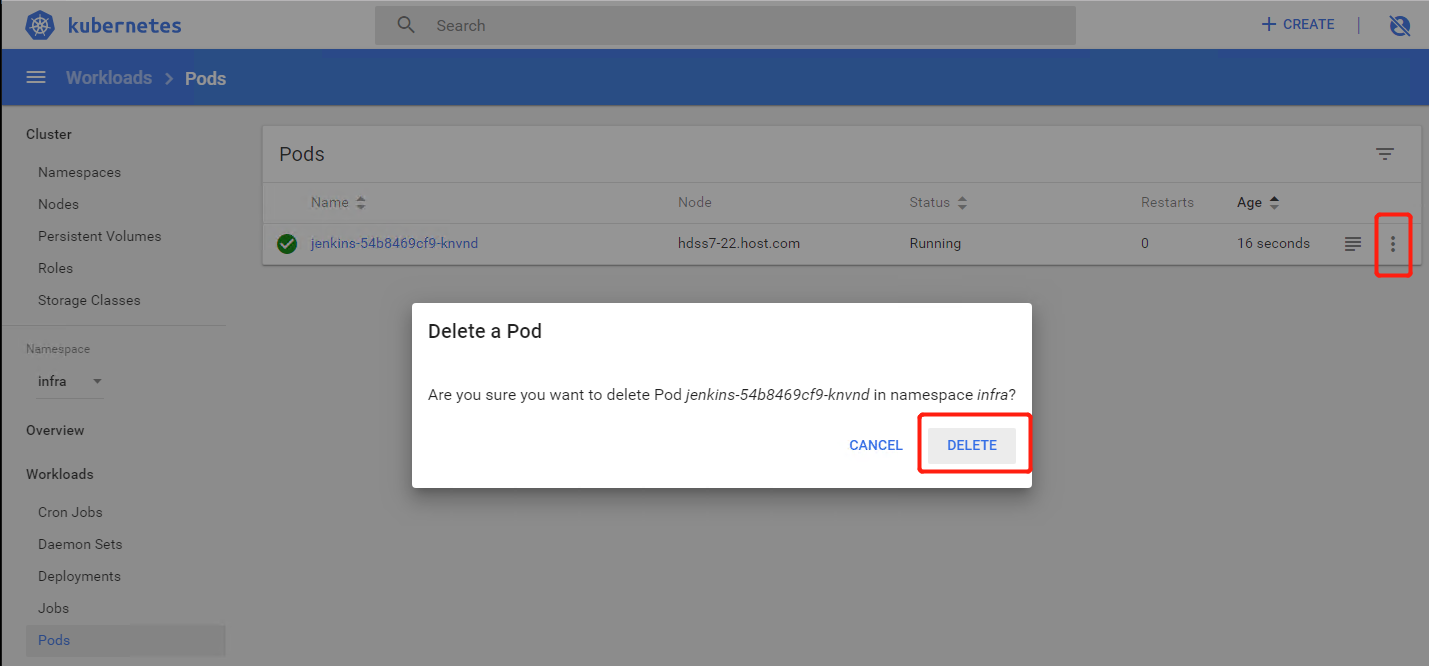
Task: Toggle the hamburger navigation menu
Action: pos(36,78)
